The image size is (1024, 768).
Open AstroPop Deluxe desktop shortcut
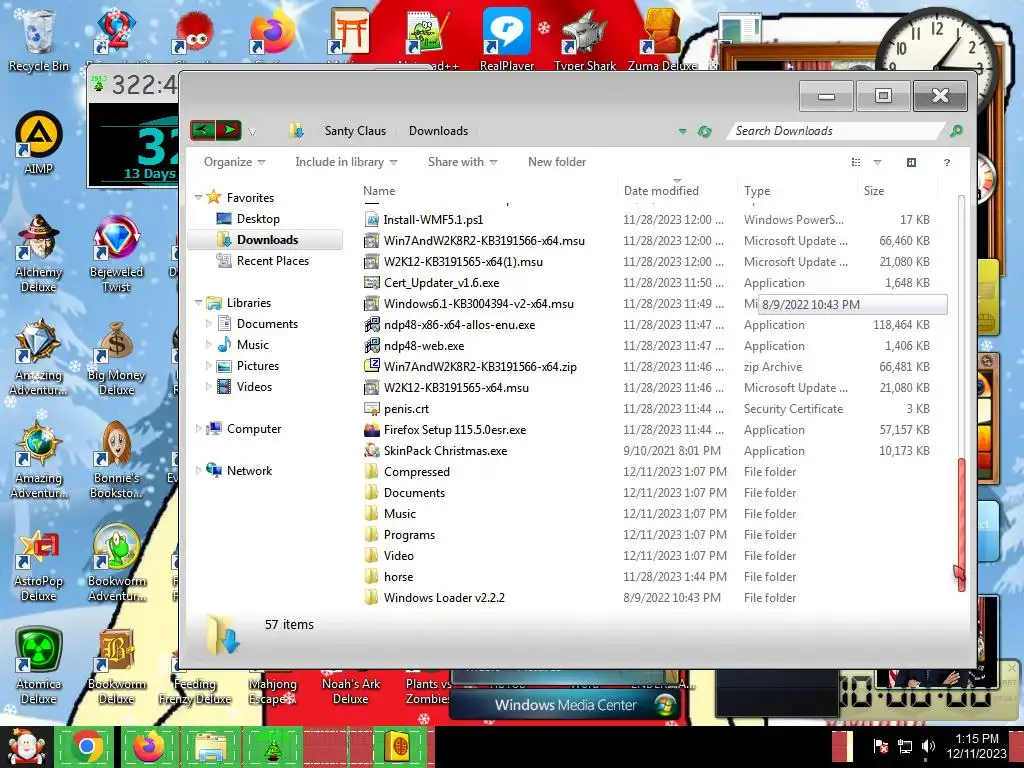coord(39,564)
